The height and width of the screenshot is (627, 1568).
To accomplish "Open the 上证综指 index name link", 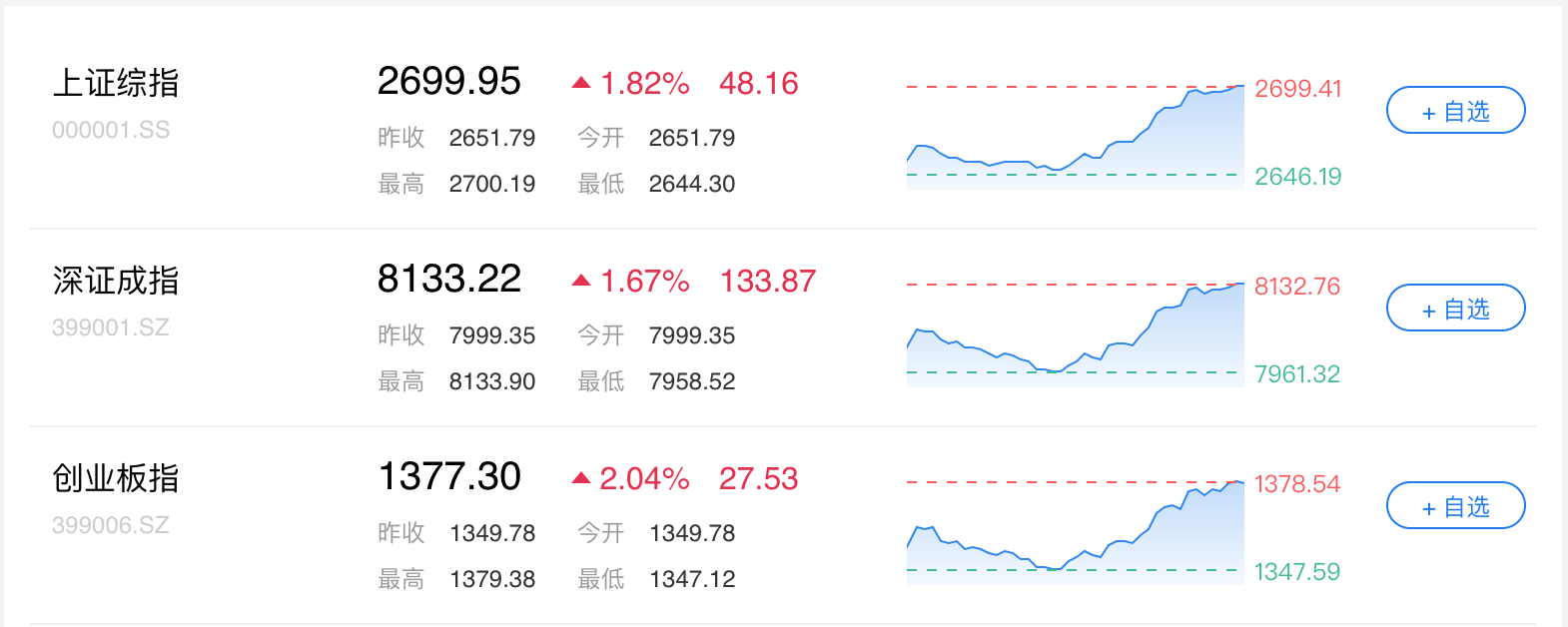I will tap(116, 83).
